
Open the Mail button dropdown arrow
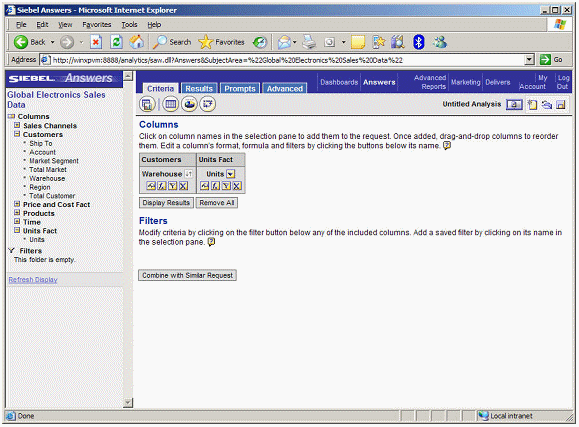tap(295, 42)
